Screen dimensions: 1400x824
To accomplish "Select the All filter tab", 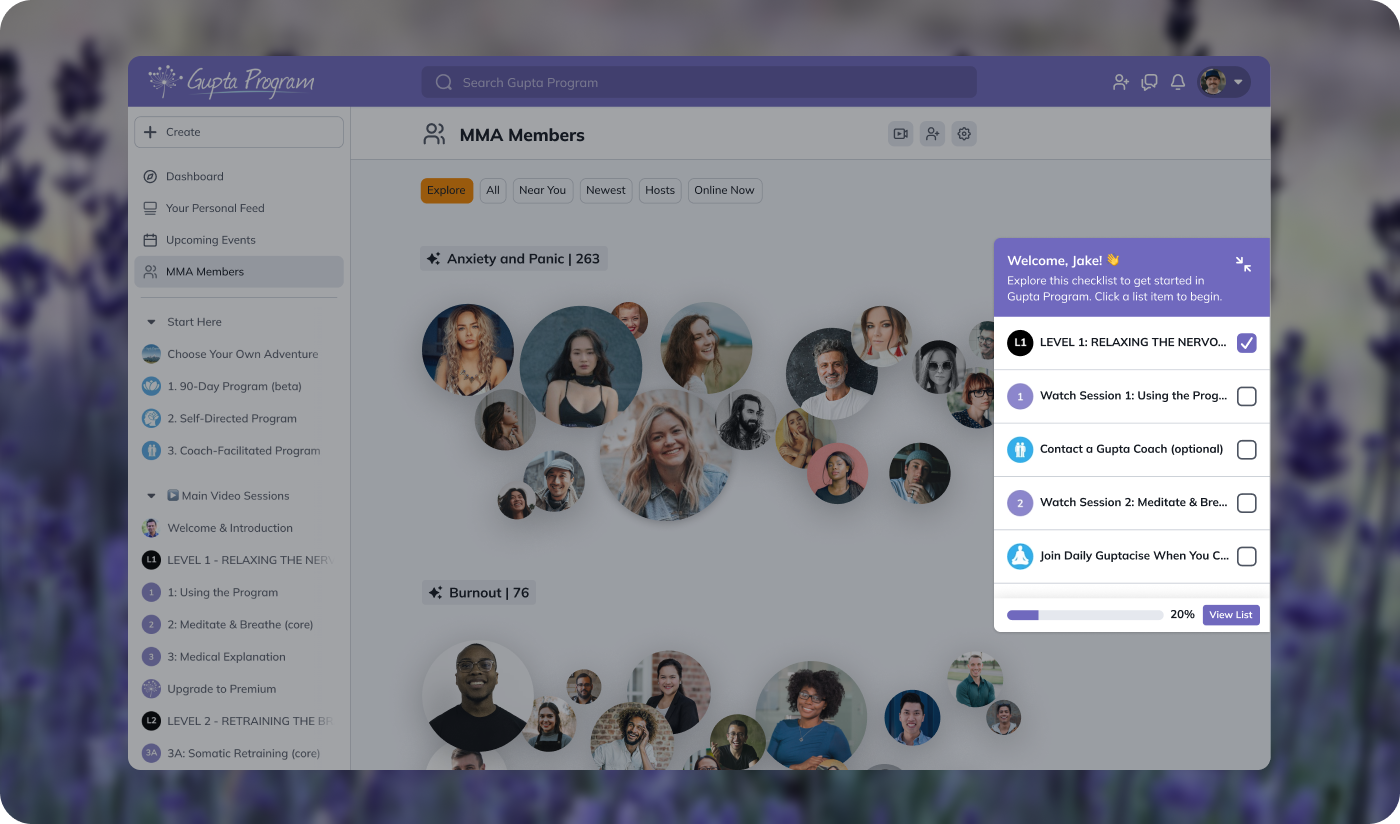I will (493, 191).
